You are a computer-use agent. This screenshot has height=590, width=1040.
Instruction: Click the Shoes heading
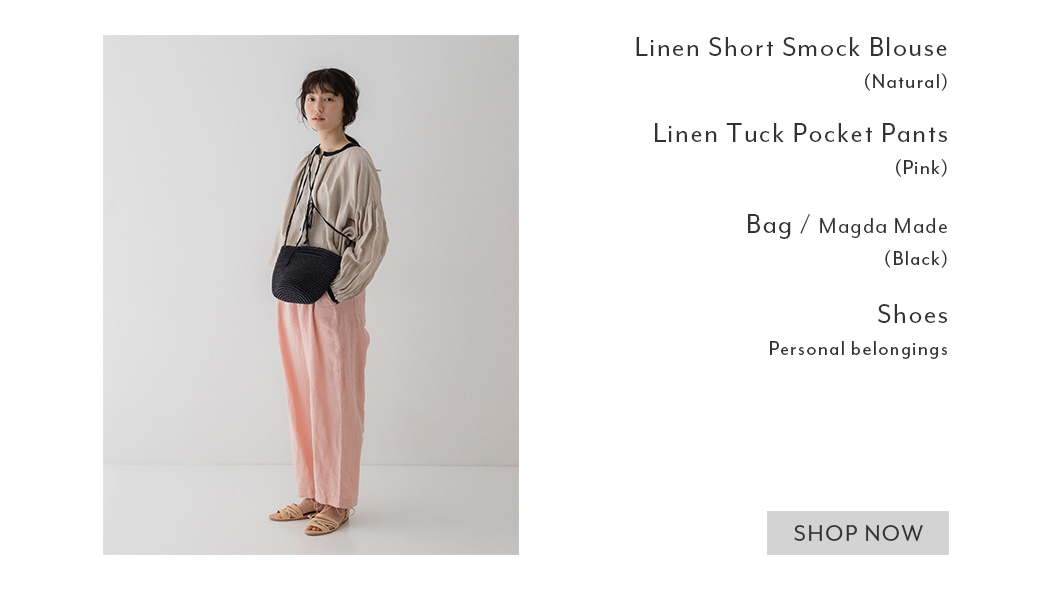pos(913,314)
